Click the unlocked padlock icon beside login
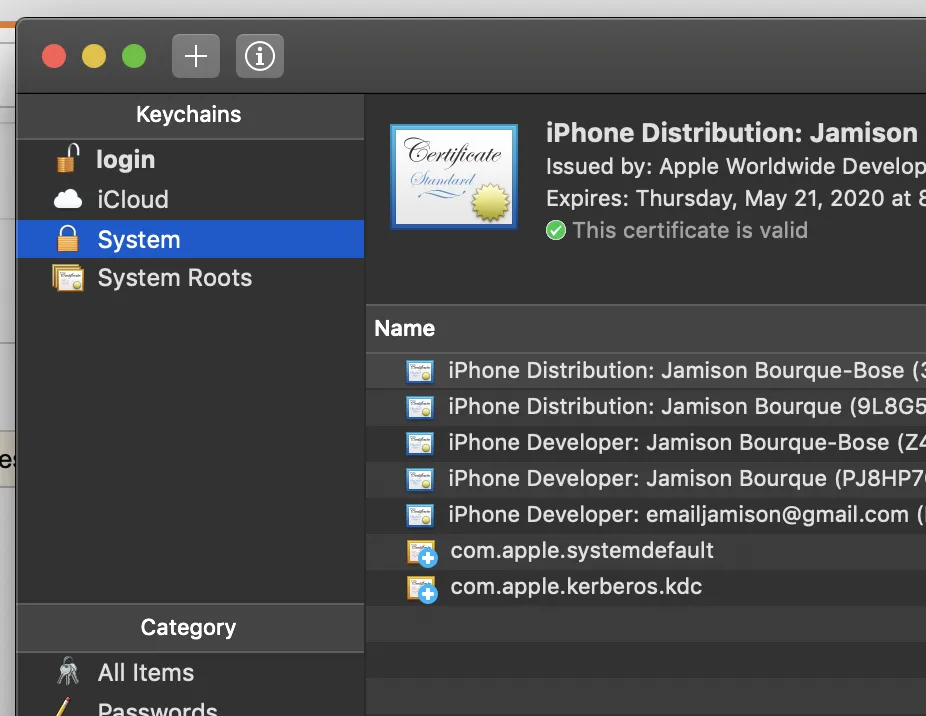Screen dimensions: 926x716 click(69, 158)
